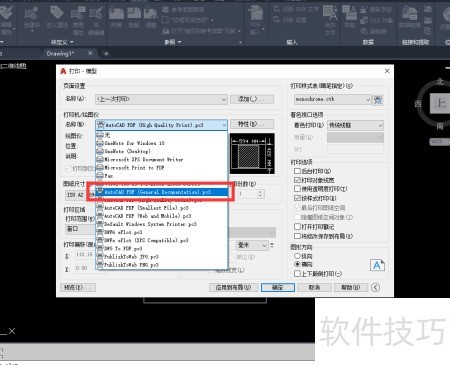Toggle 打开打印戳记 (plot stamp) checkbox
The height and width of the screenshot is (365, 450).
pos(297,227)
